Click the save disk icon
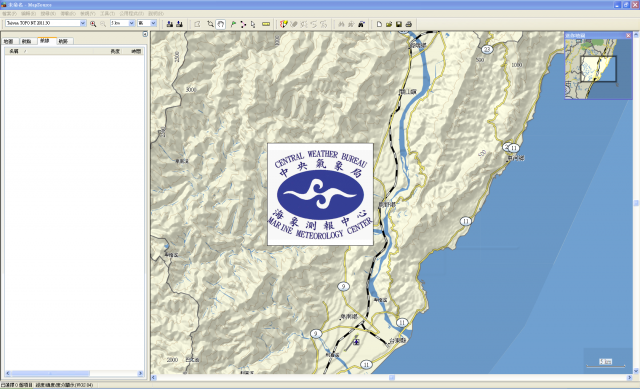This screenshot has height=389, width=640. click(x=399, y=24)
